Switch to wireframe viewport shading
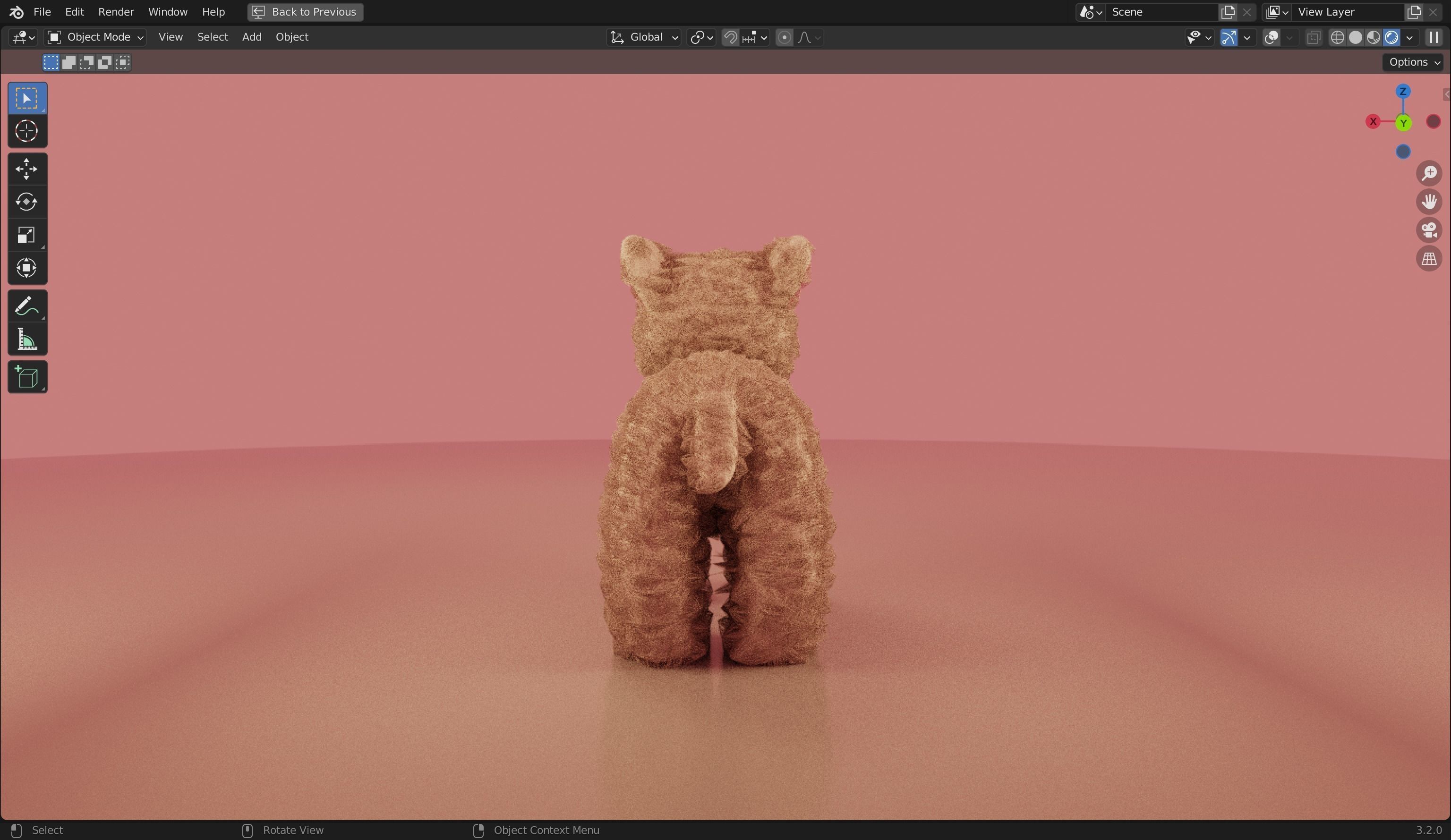1451x840 pixels. (x=1337, y=37)
